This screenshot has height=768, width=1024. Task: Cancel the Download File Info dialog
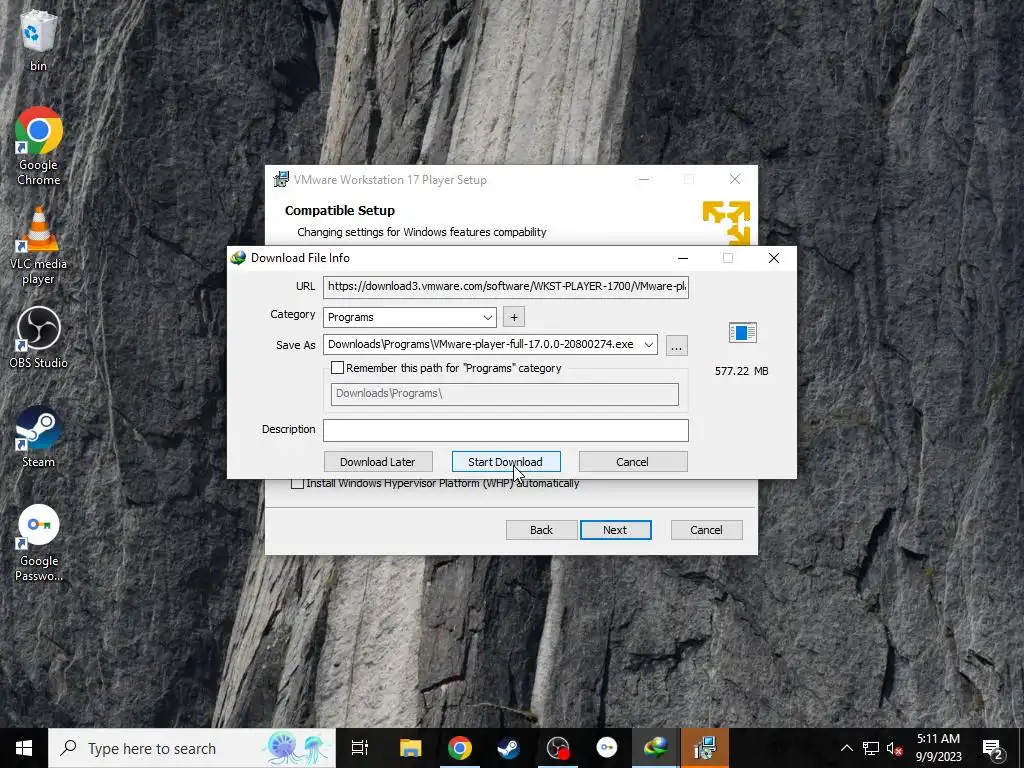[633, 462]
